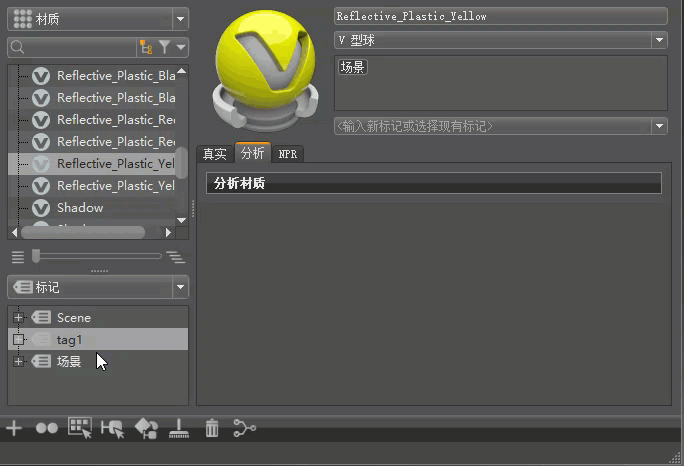The height and width of the screenshot is (466, 684).
Task: Click the horizontal scrollbar thumb
Action: [83, 233]
